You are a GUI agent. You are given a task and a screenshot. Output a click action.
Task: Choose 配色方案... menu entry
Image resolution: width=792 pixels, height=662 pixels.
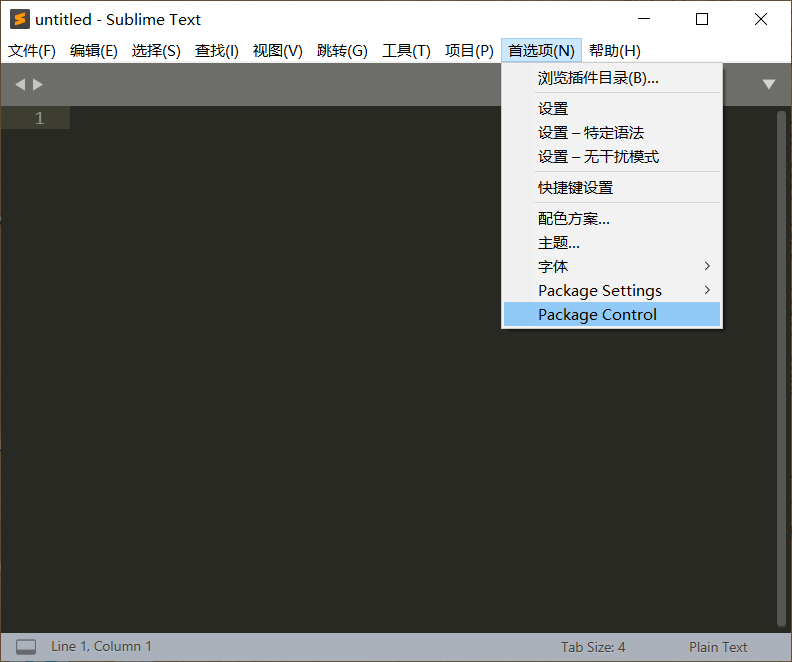pyautogui.click(x=612, y=219)
